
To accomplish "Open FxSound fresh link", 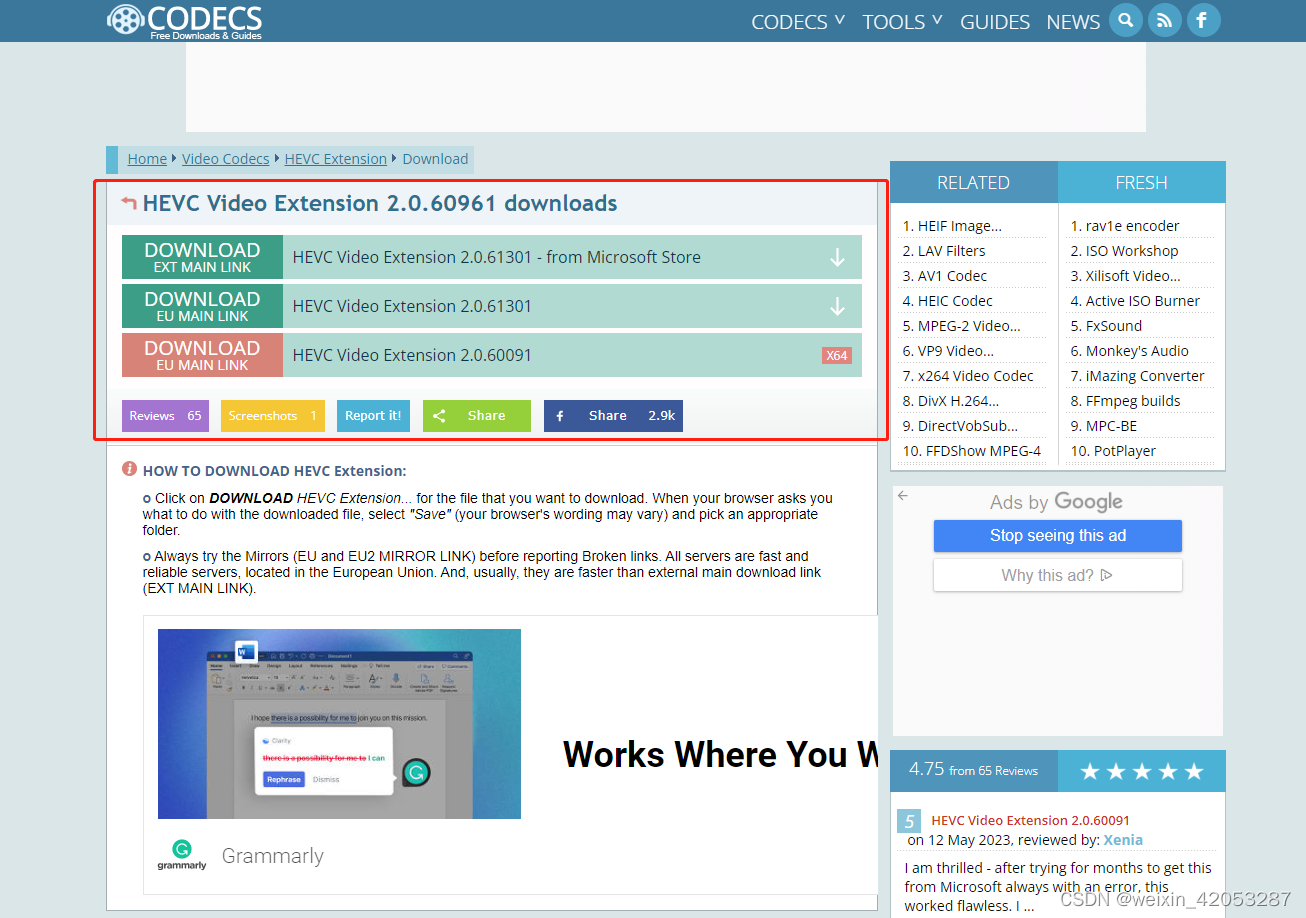I will (x=1114, y=326).
